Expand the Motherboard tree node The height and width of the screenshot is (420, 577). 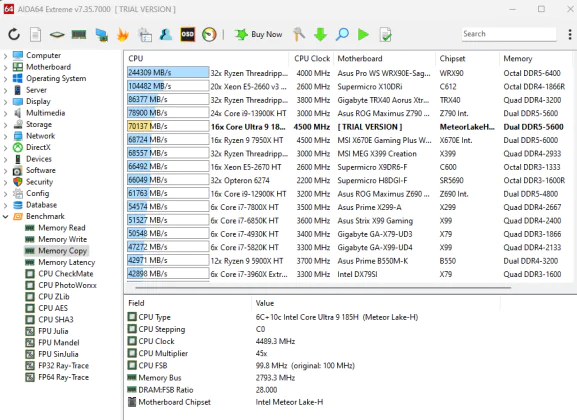tap(5, 67)
